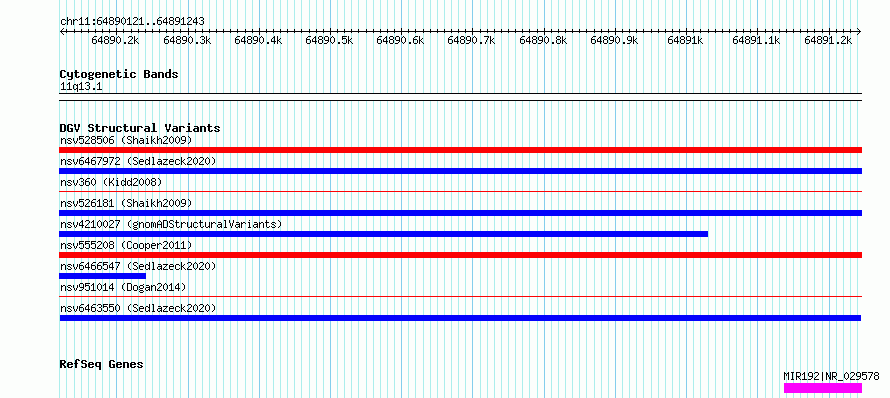Click the 64890.7k ruler tick label

(471, 40)
